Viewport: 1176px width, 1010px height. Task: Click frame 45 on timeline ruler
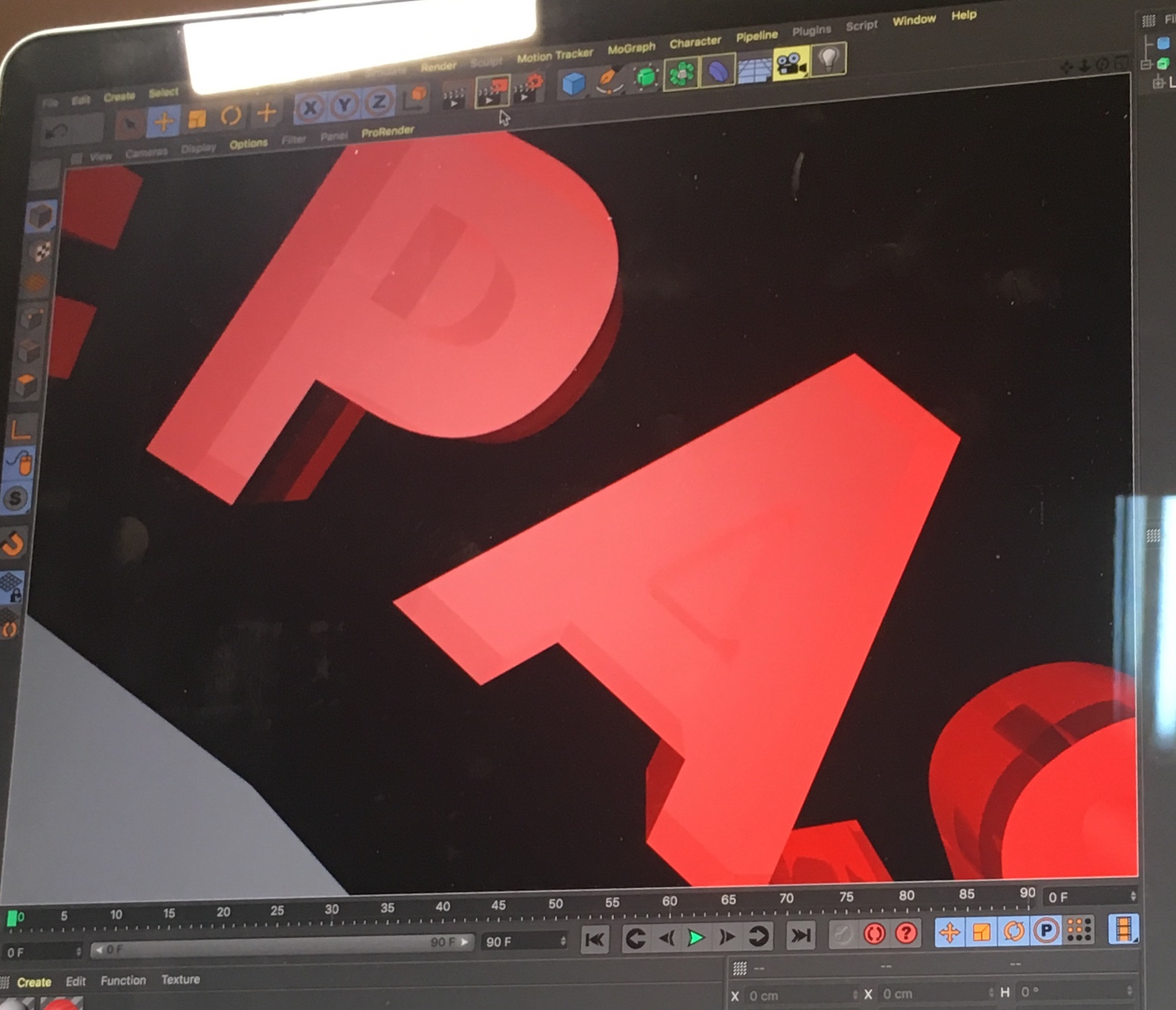click(x=499, y=905)
